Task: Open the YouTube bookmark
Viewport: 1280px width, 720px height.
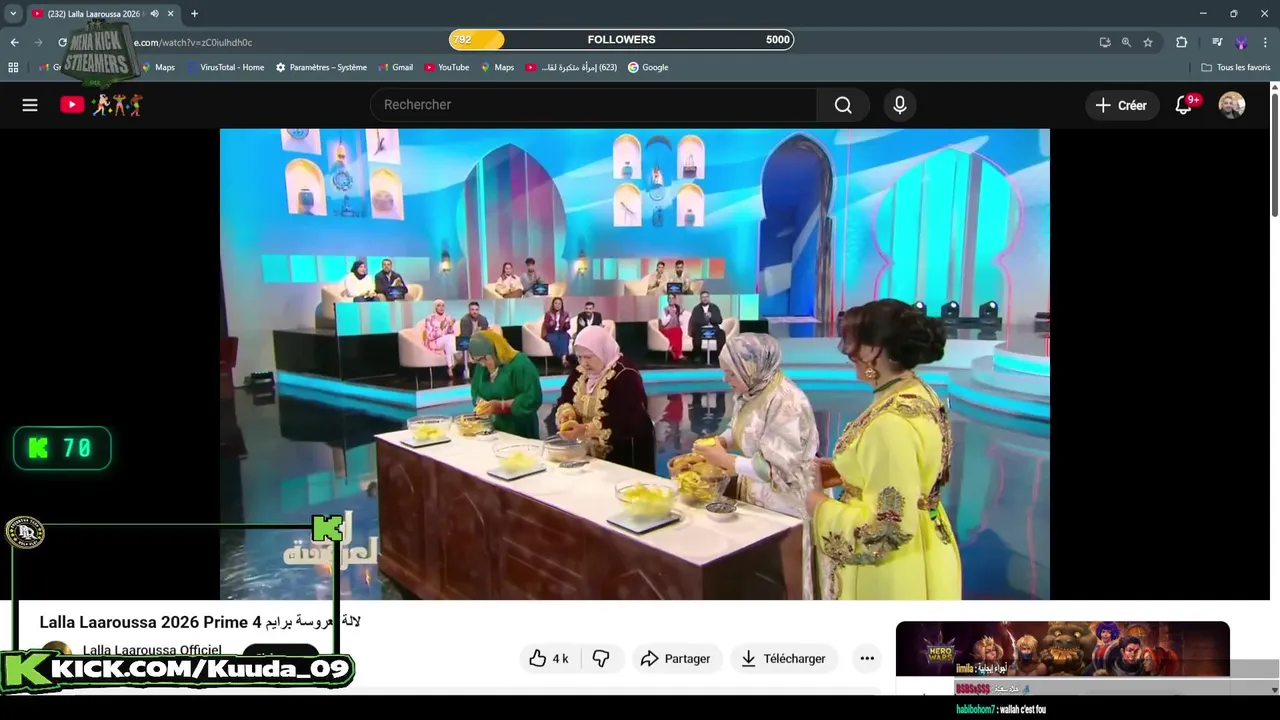Action: pyautogui.click(x=446, y=67)
